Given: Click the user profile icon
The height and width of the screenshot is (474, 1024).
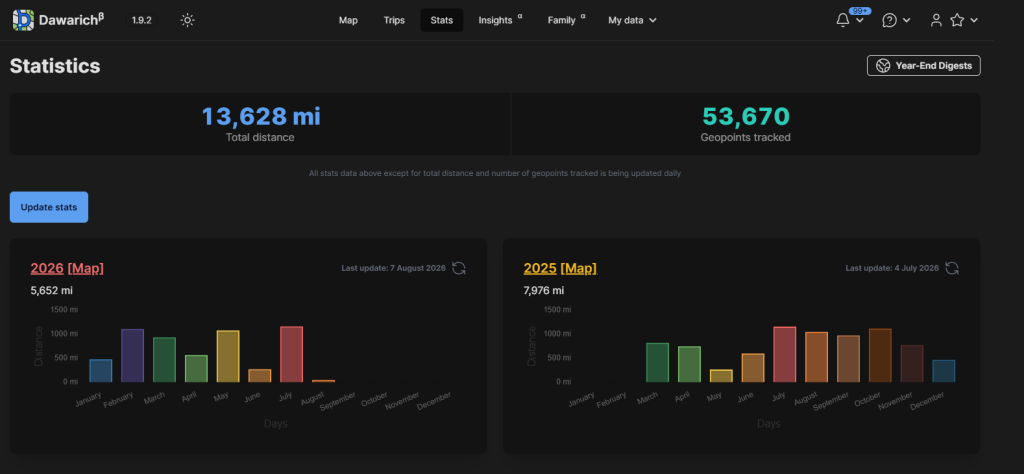Looking at the screenshot, I should 936,20.
